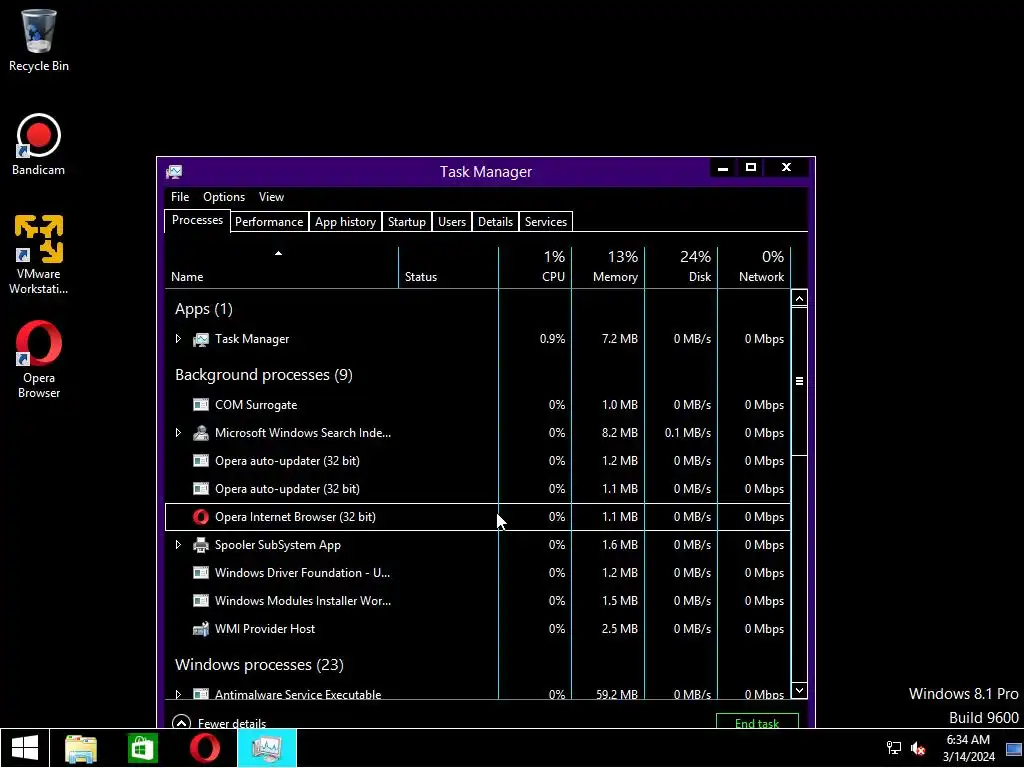Viewport: 1024px width, 768px height.
Task: Expand Antimalware Service Executable row
Action: pyautogui.click(x=178, y=694)
